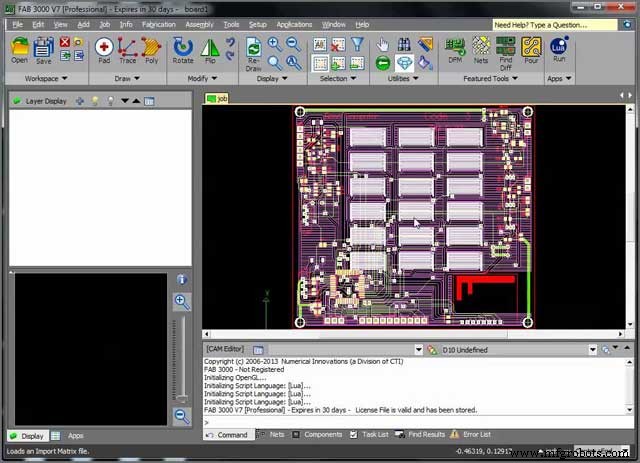Click the red X close-workspace icon
This screenshot has width=640, height=463.
64,42
